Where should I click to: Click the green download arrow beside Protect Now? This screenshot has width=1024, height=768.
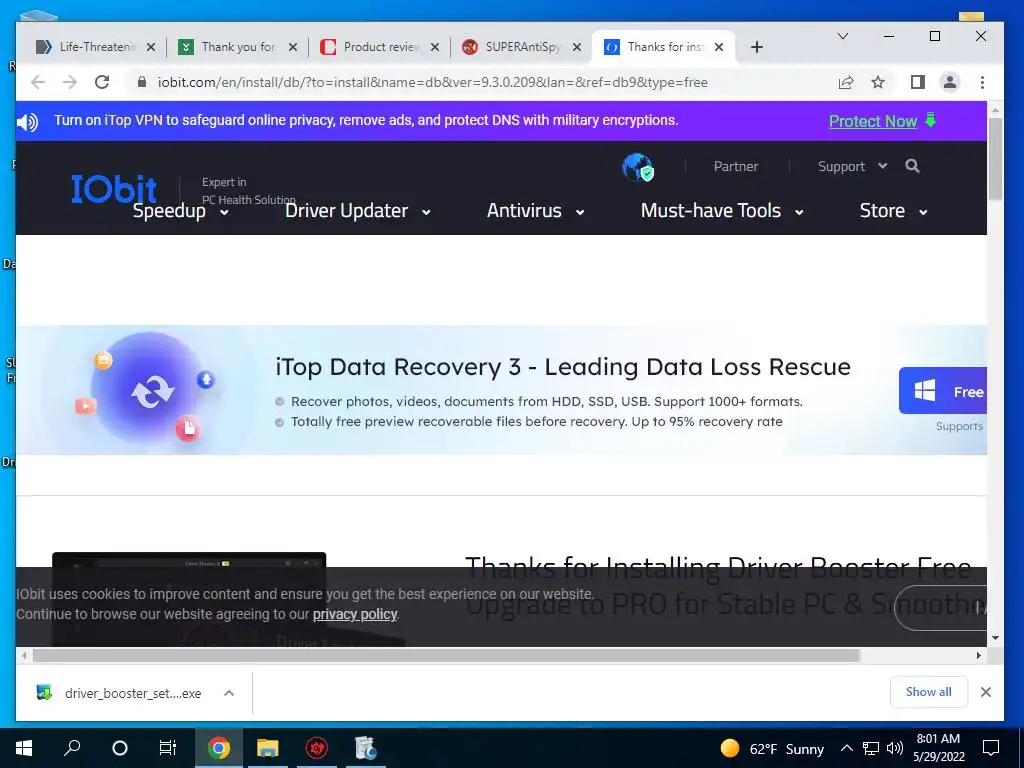931,120
